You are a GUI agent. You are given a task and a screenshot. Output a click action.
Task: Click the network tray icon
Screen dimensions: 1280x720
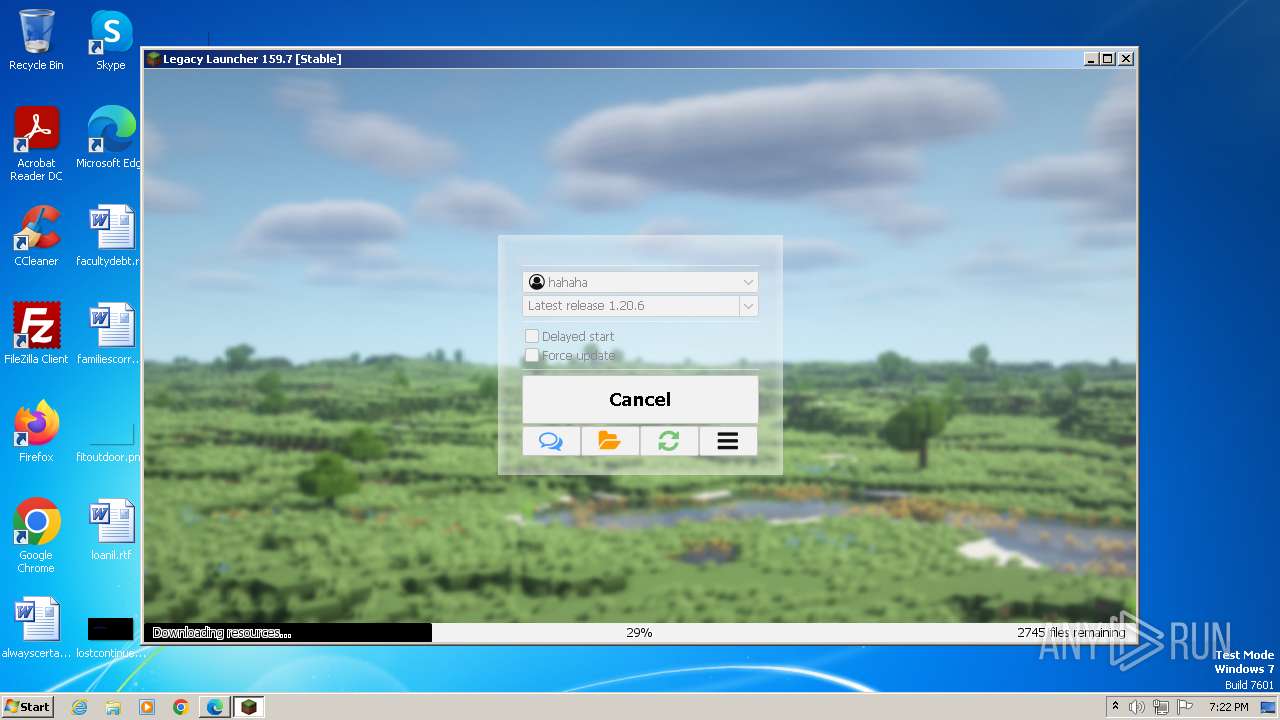point(1160,707)
